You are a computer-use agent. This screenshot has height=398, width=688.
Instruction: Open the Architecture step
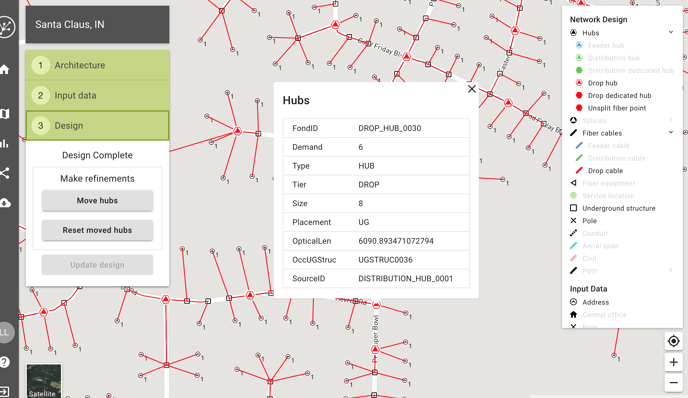point(97,65)
